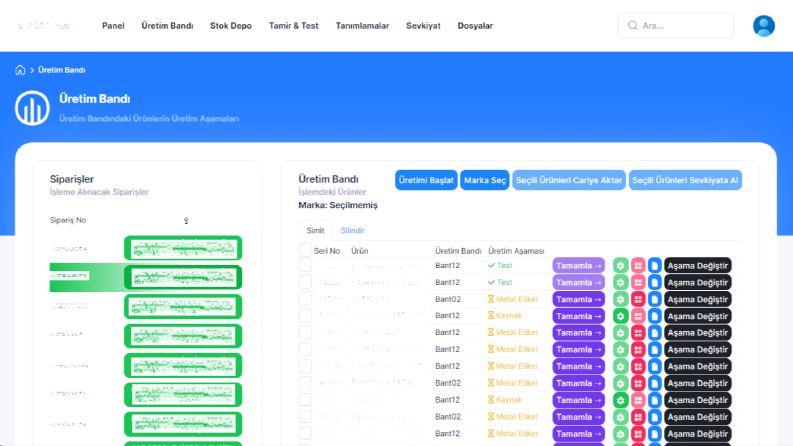Click gear icon in first Bant02 row
Viewport: 793px width, 446px height.
tap(621, 299)
